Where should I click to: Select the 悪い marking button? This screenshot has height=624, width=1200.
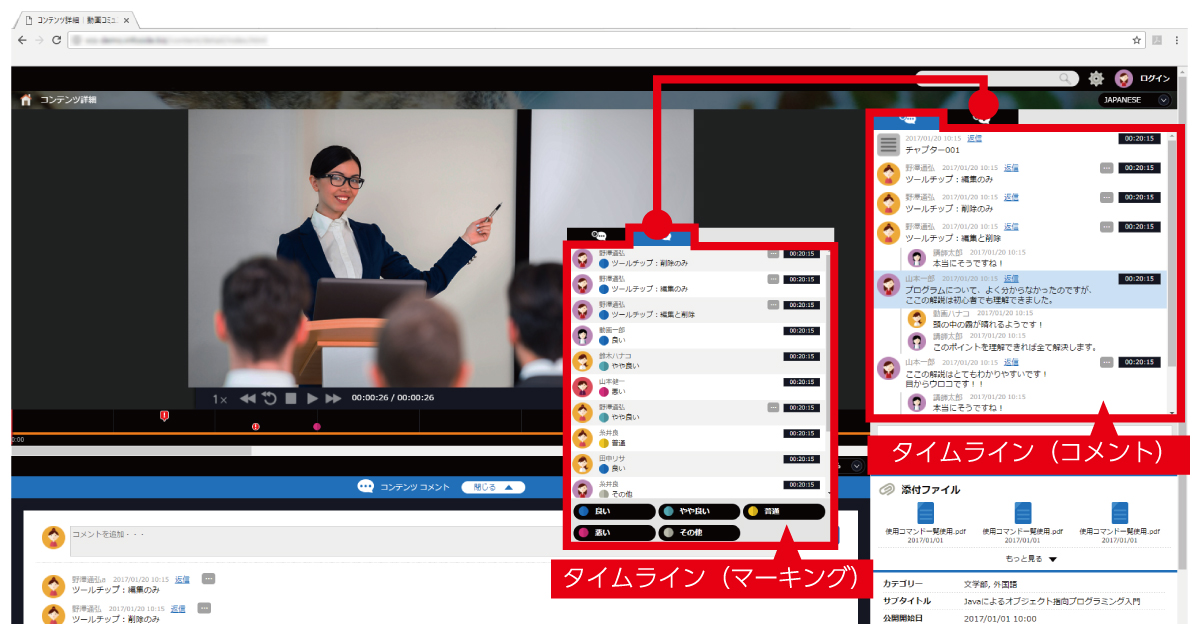pos(613,533)
